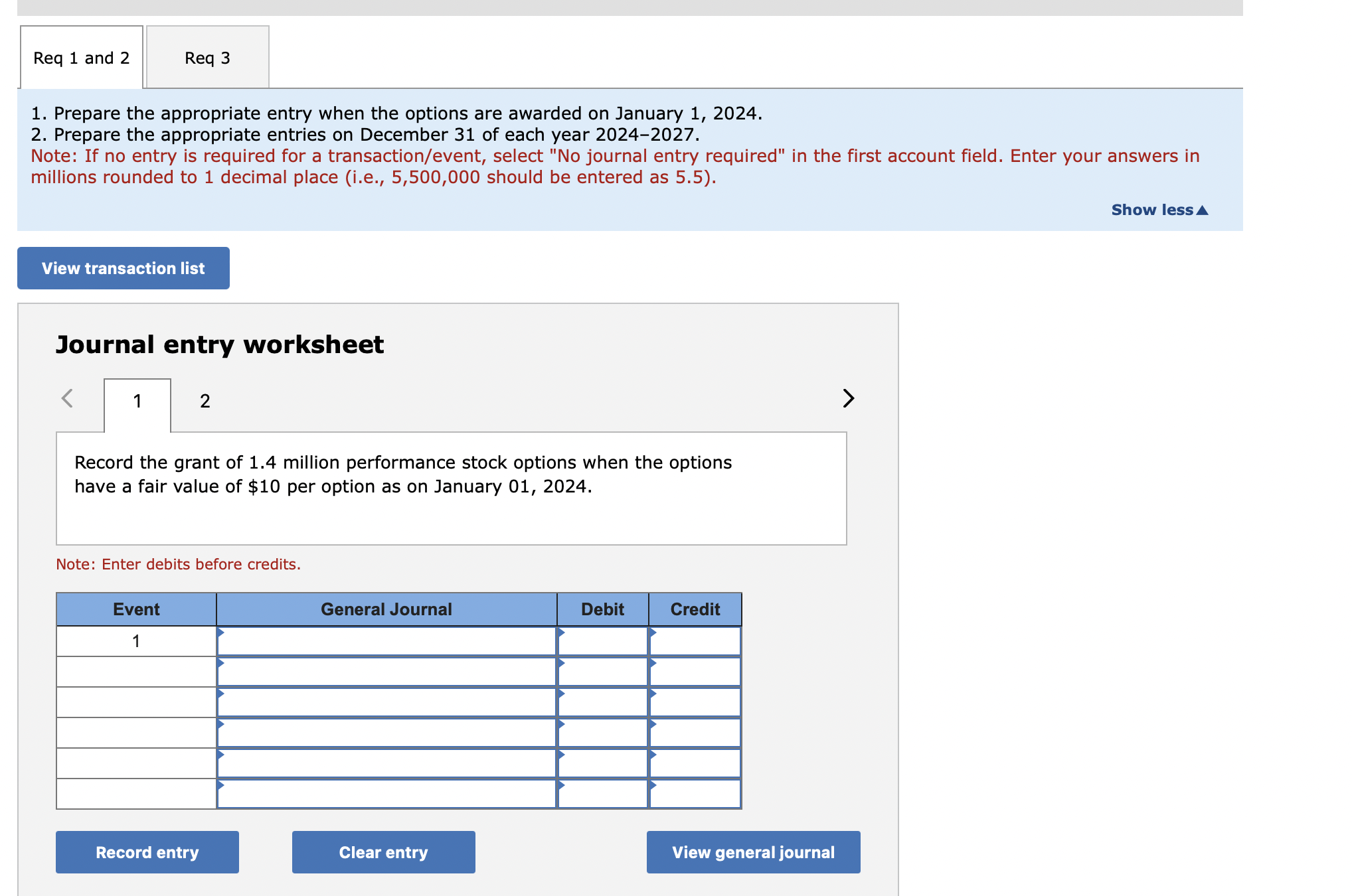Click the first row Credit field

click(695, 641)
